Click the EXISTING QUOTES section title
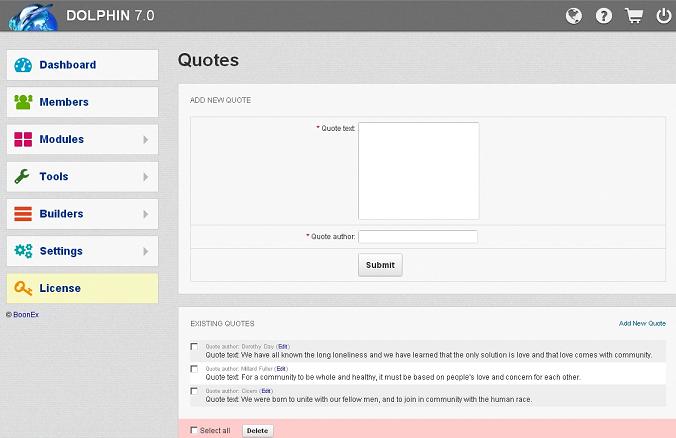Screen dimensions: 676x438 222,324
